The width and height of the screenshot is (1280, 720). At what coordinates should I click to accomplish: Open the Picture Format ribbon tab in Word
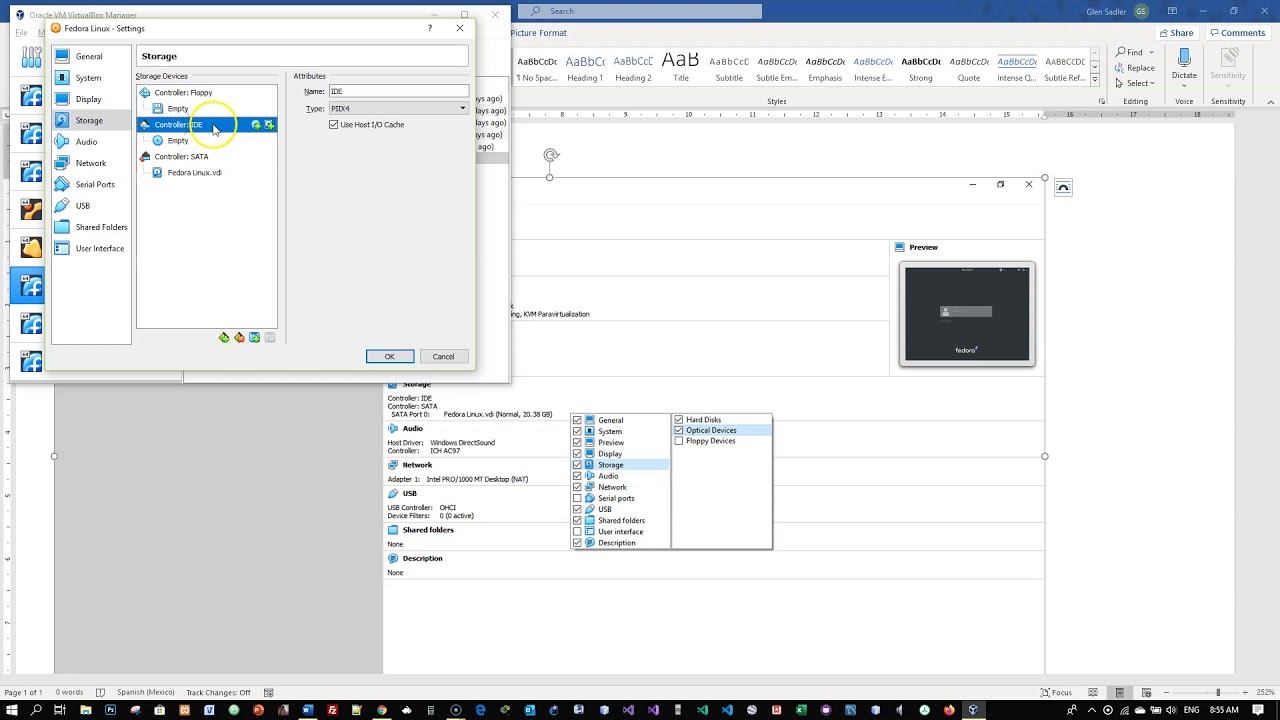(538, 33)
